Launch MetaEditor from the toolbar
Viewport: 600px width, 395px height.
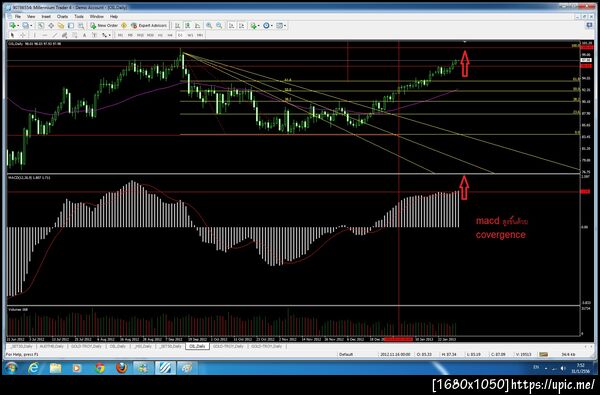(124, 25)
